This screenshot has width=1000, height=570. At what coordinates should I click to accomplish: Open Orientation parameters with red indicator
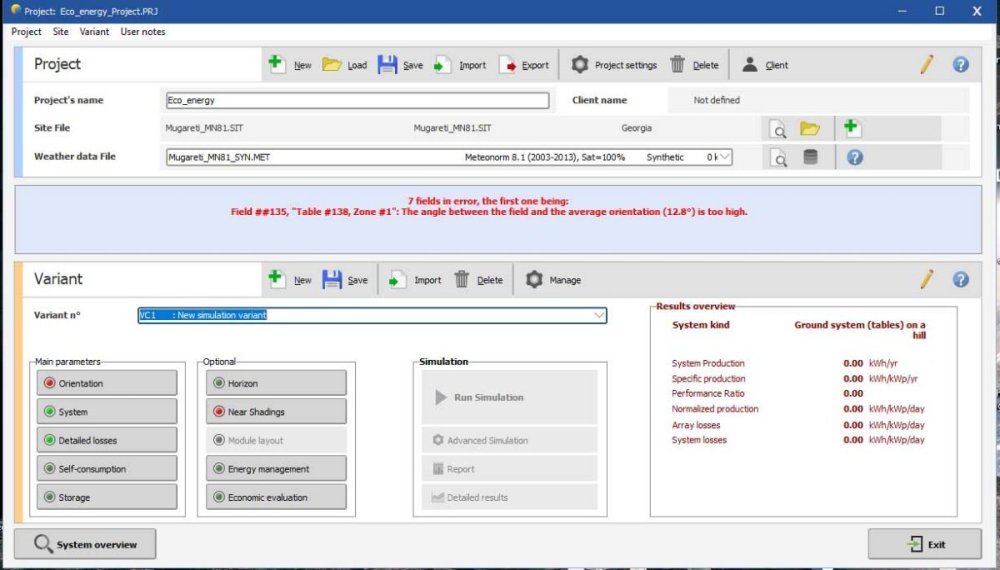(x=107, y=383)
